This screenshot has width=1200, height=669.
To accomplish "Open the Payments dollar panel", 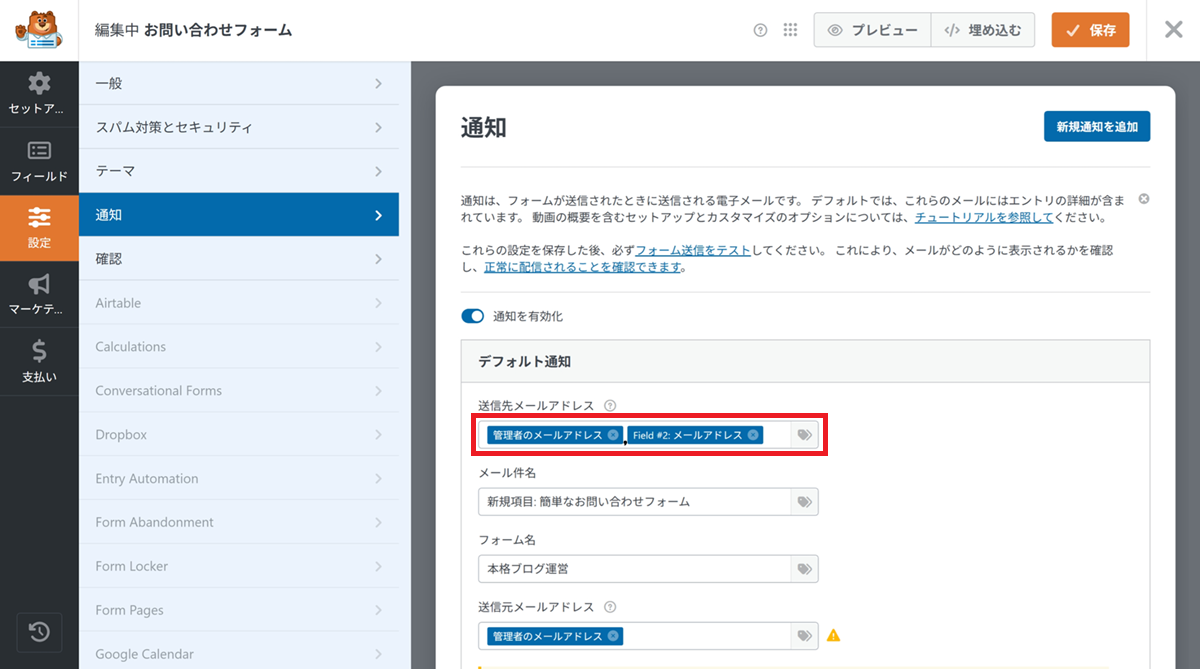I will (x=39, y=361).
